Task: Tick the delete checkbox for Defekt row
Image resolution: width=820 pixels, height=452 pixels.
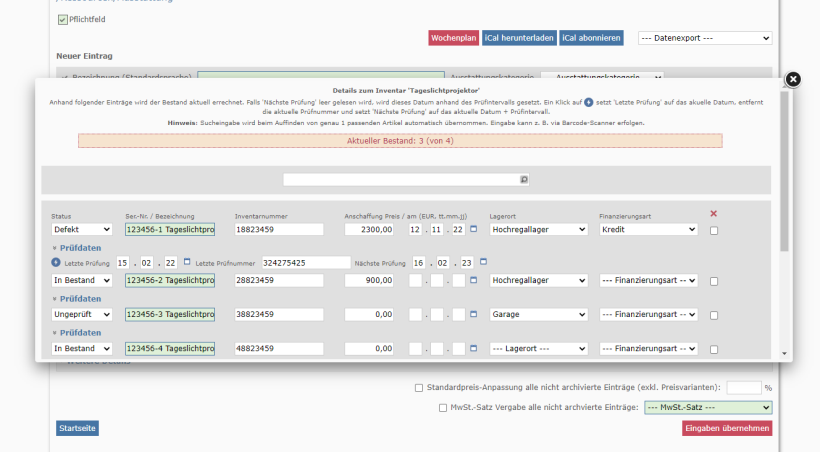Action: pyautogui.click(x=713, y=230)
